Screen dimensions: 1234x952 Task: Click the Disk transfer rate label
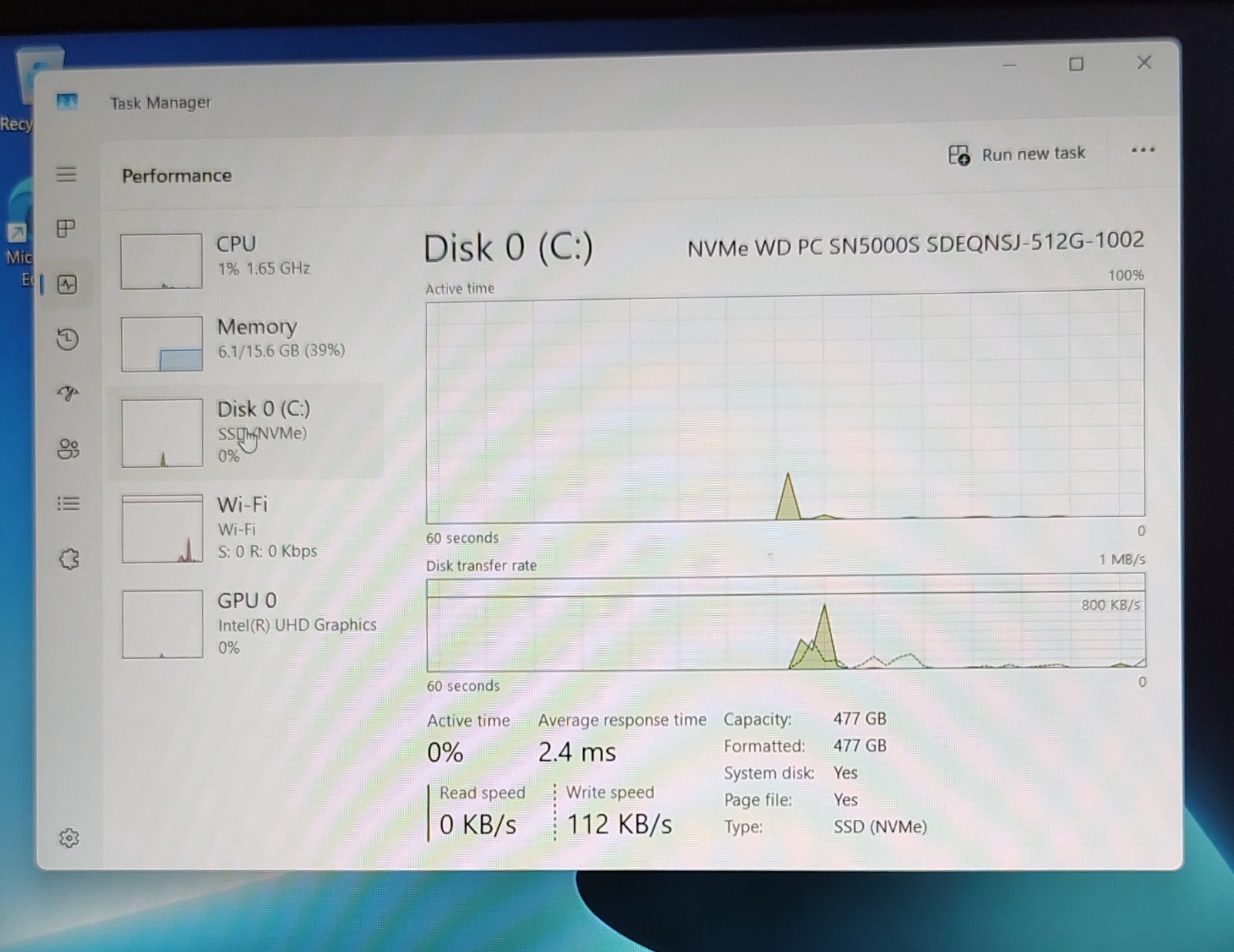[x=481, y=565]
